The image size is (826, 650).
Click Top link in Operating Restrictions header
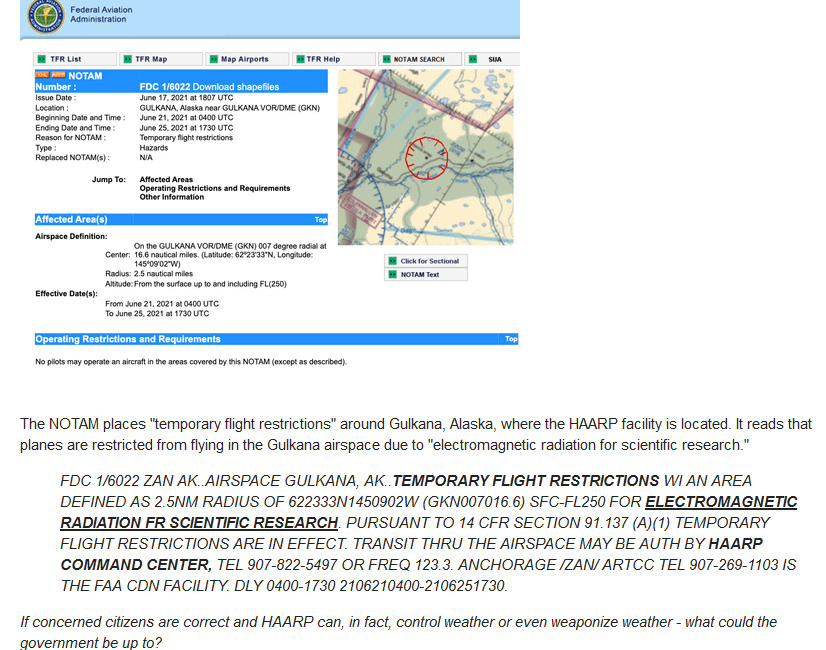point(511,339)
